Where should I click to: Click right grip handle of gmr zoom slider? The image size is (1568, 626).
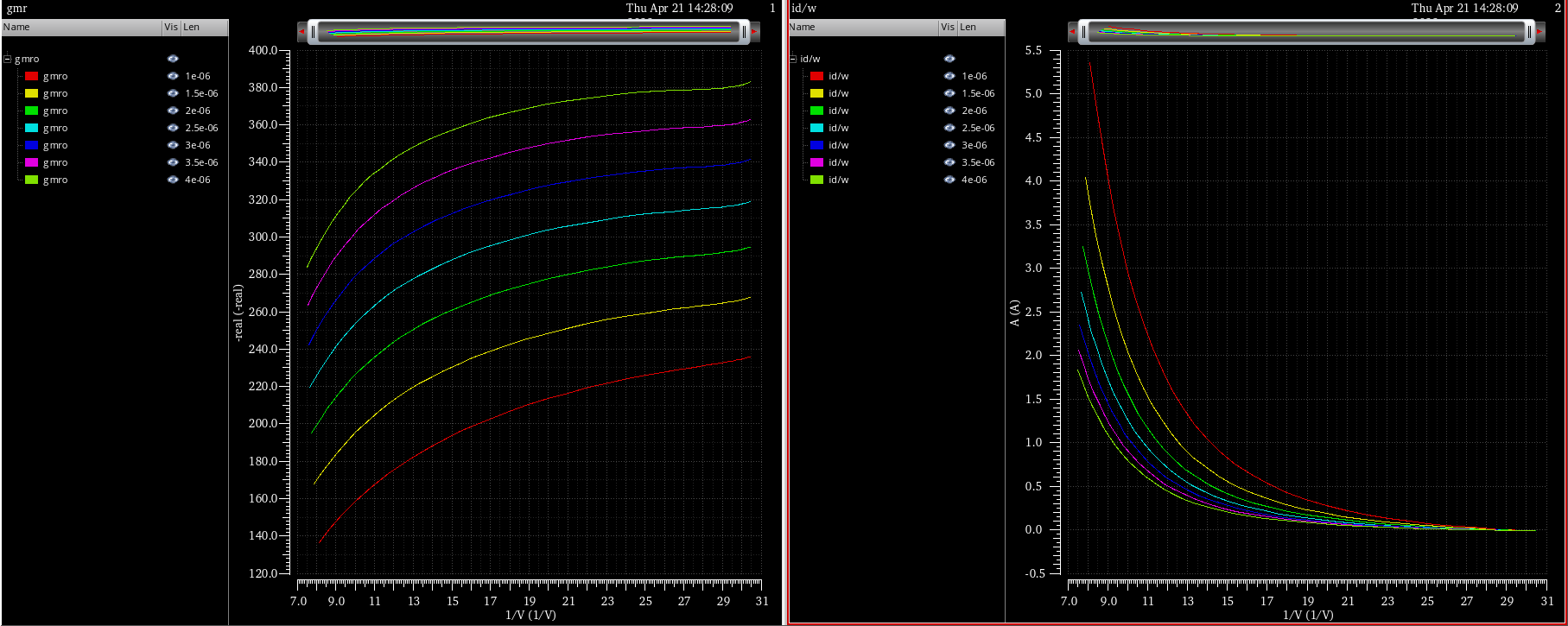click(x=744, y=32)
